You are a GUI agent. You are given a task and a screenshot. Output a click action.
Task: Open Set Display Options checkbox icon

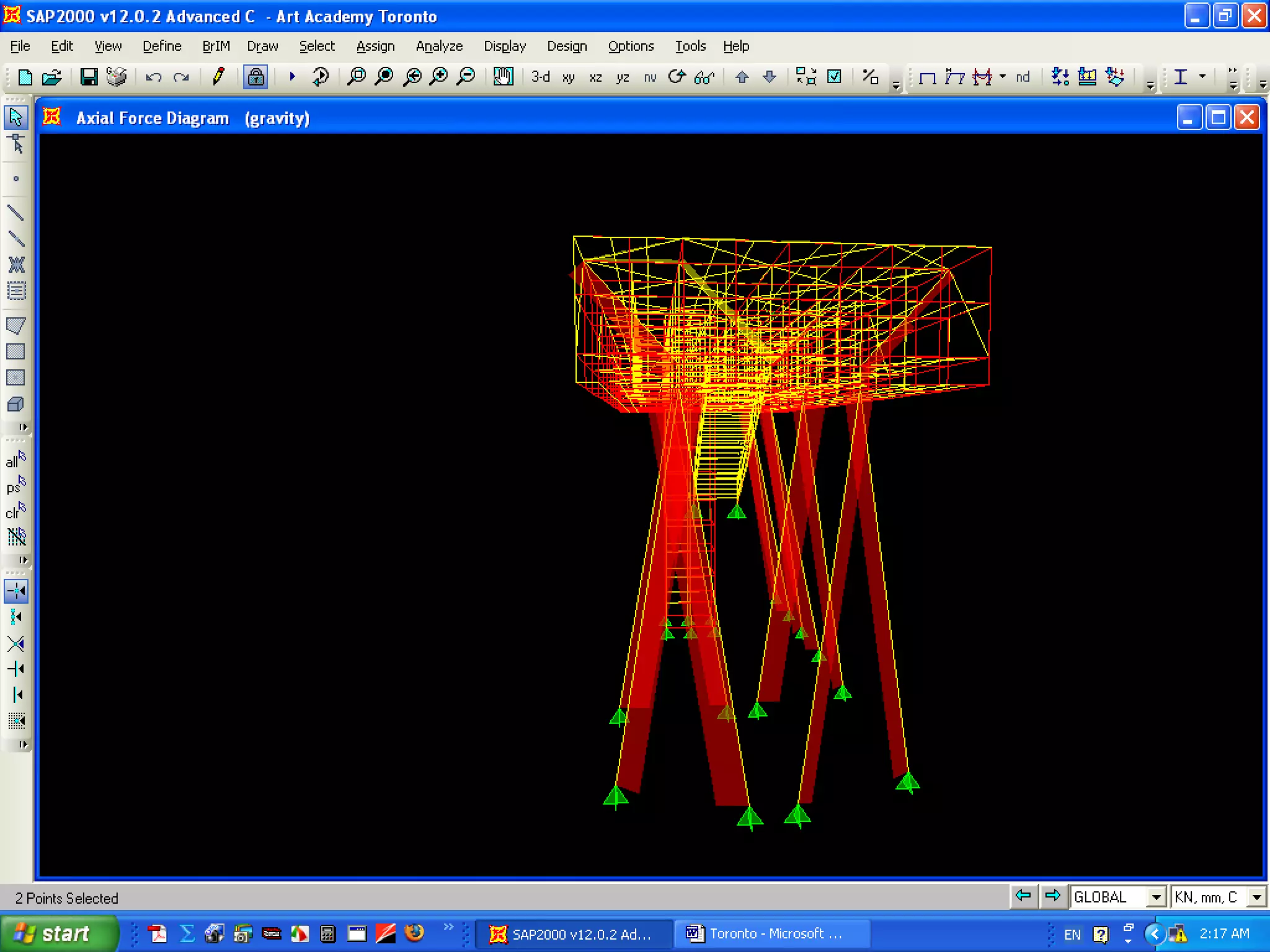click(x=835, y=77)
